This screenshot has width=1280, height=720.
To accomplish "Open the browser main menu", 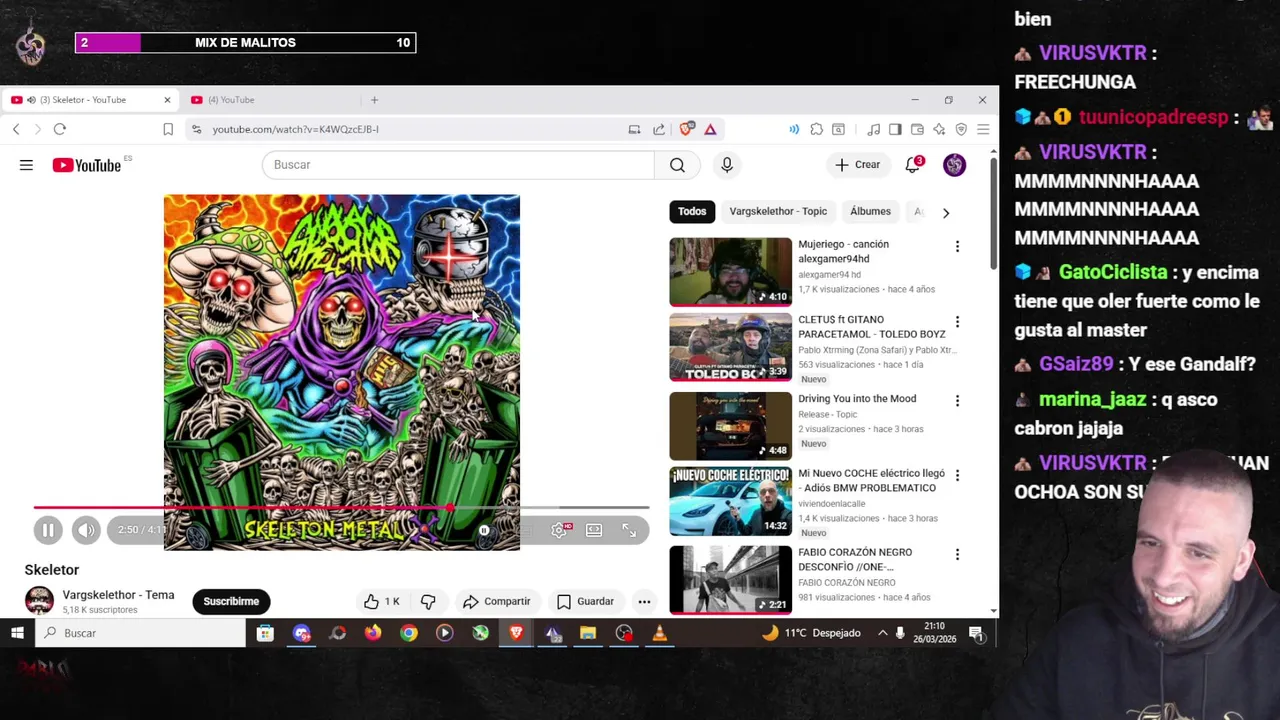I will (983, 129).
